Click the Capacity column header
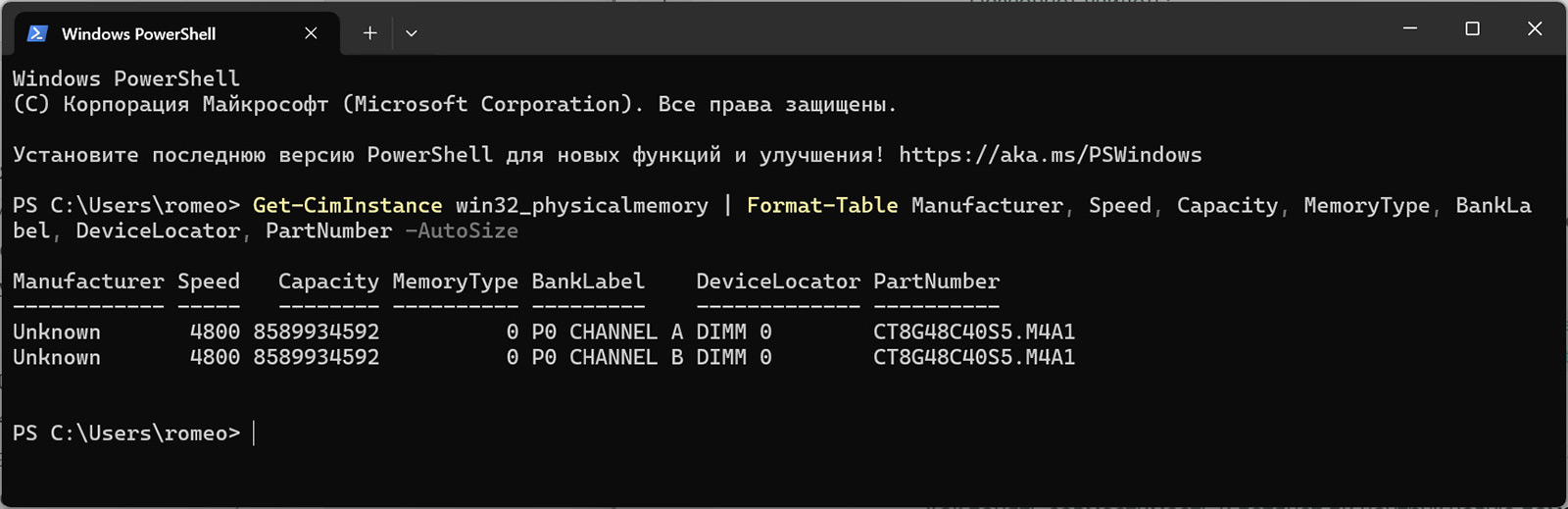Screen dimensions: 1568x509 328,281
